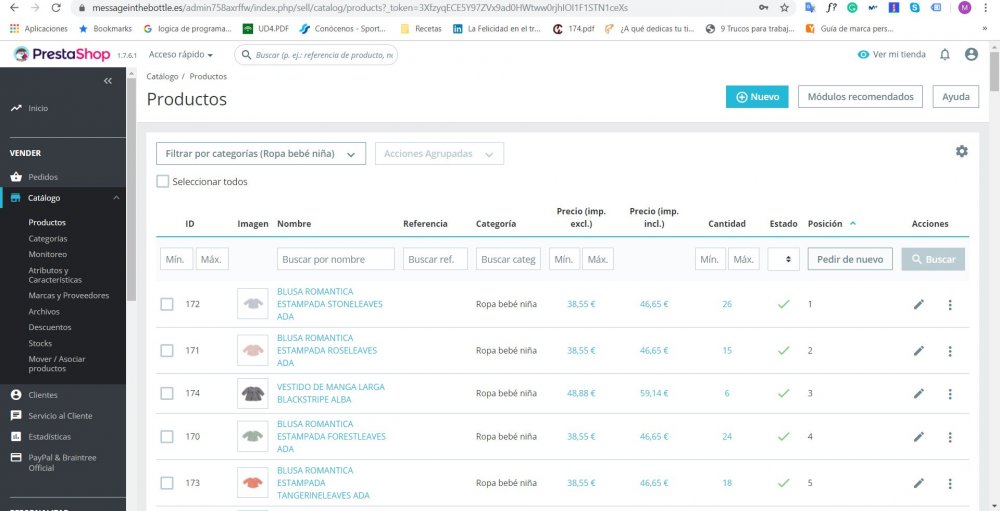Click the Buscar por nombre input field
Viewport: 1000px width, 511px height.
[335, 259]
